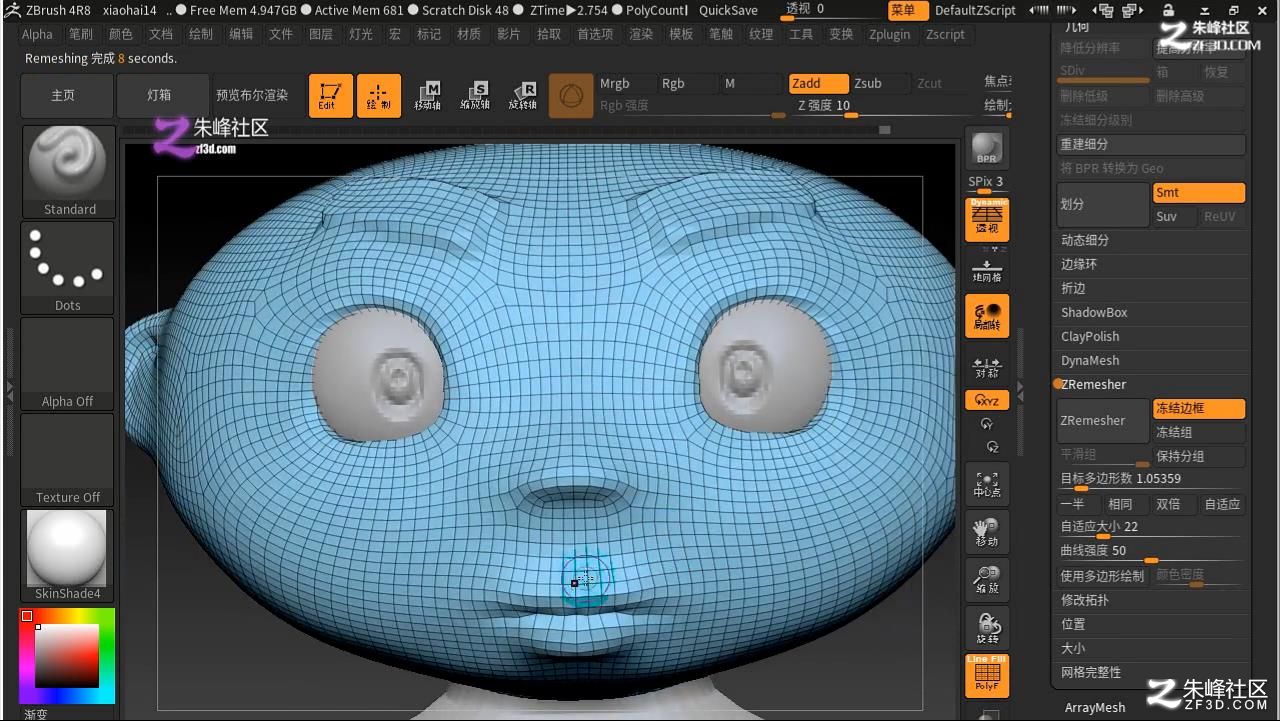Viewport: 1280px width, 721px height.
Task: Open the Texture Off selector
Action: tap(69, 460)
